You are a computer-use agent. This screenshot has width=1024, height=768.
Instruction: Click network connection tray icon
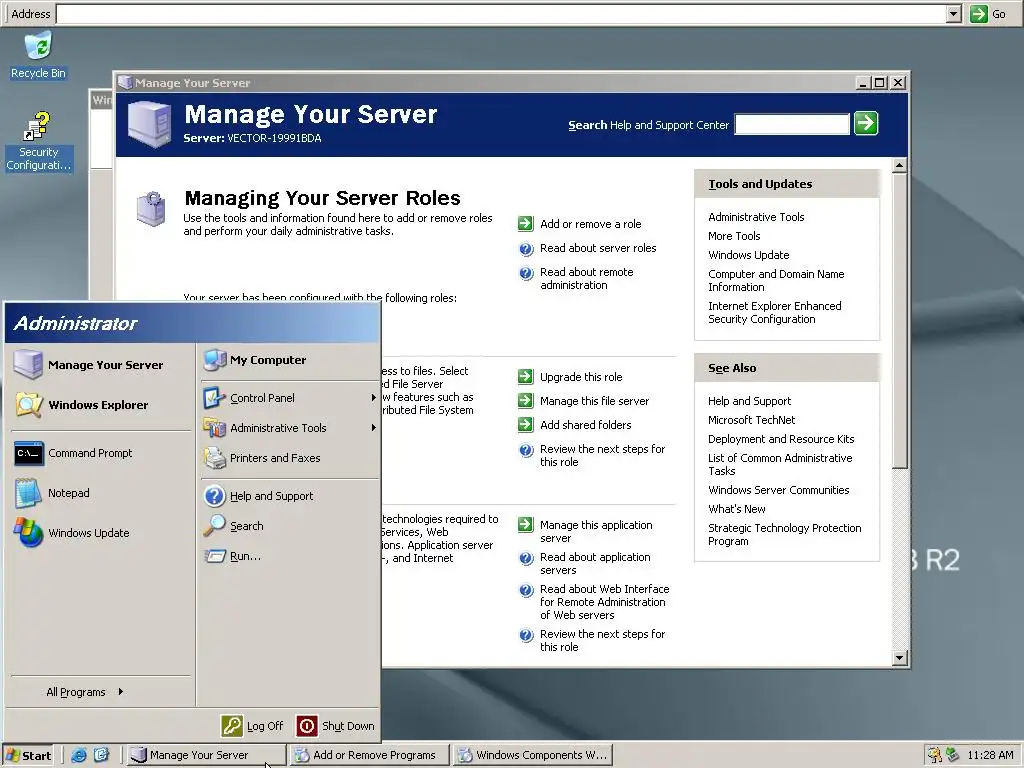953,755
